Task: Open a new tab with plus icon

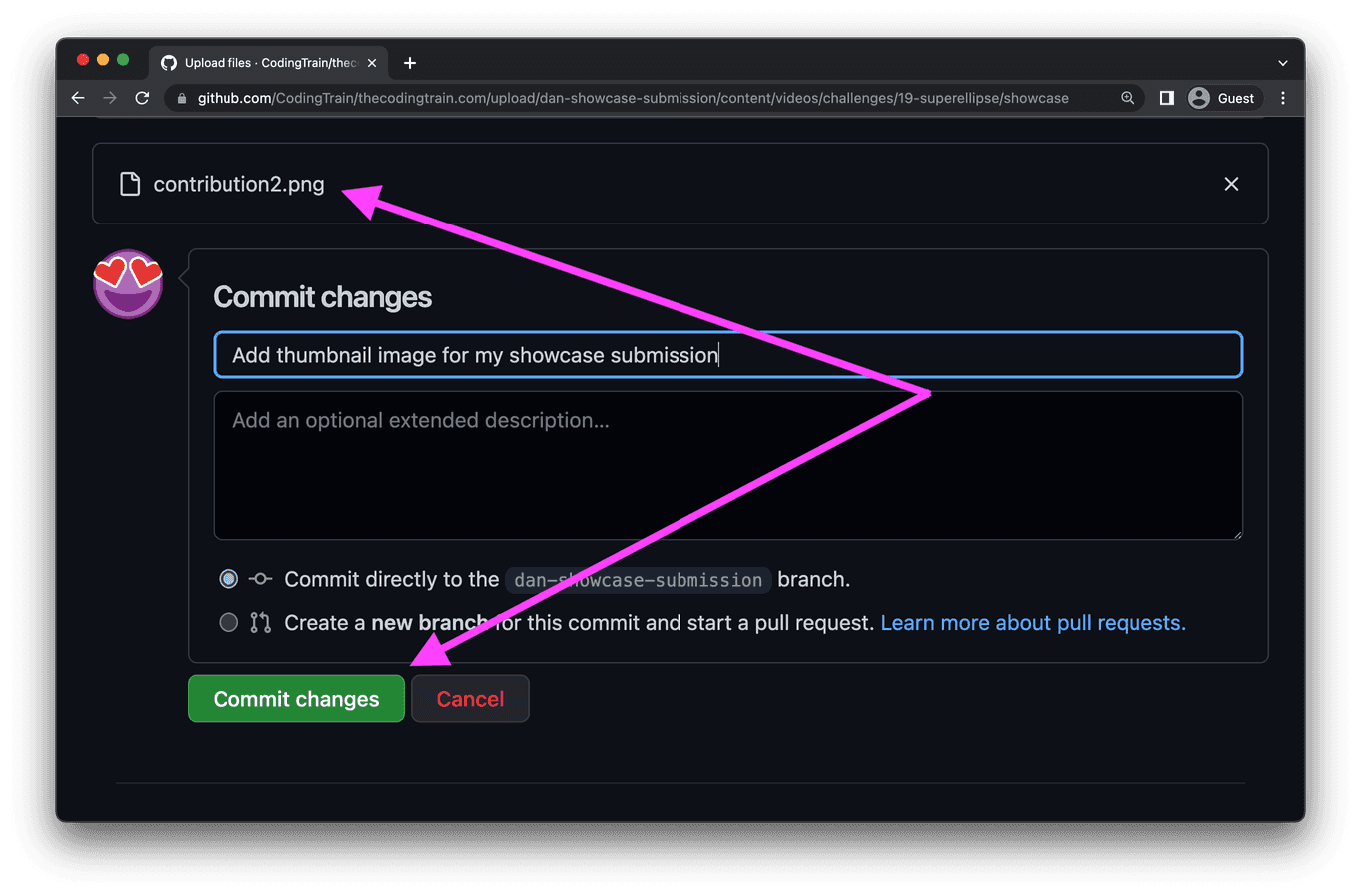Action: coord(410,63)
